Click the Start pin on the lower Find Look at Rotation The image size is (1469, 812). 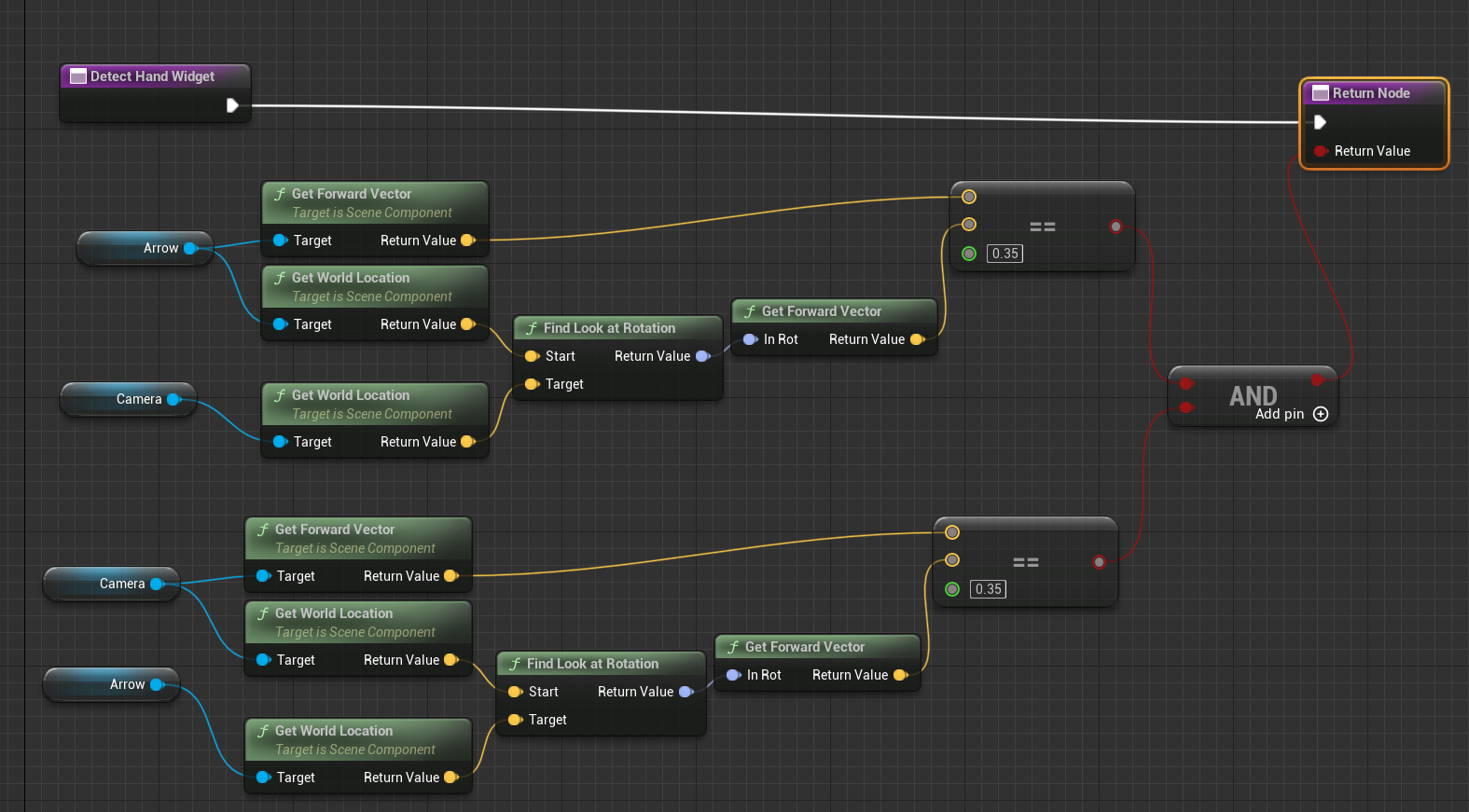(514, 692)
